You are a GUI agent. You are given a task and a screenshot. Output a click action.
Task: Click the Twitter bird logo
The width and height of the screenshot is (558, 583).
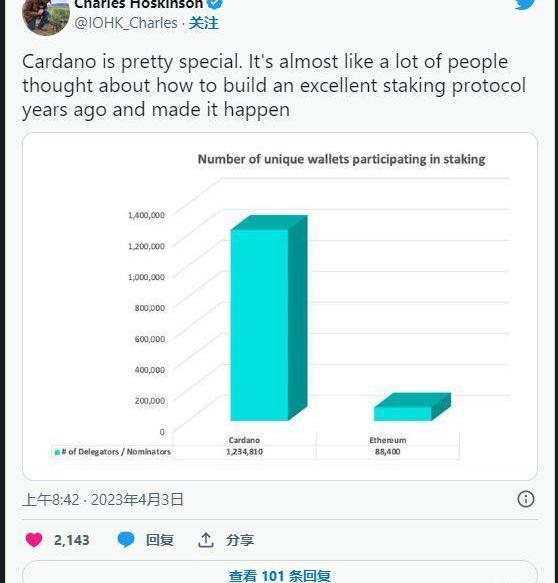pos(525,4)
